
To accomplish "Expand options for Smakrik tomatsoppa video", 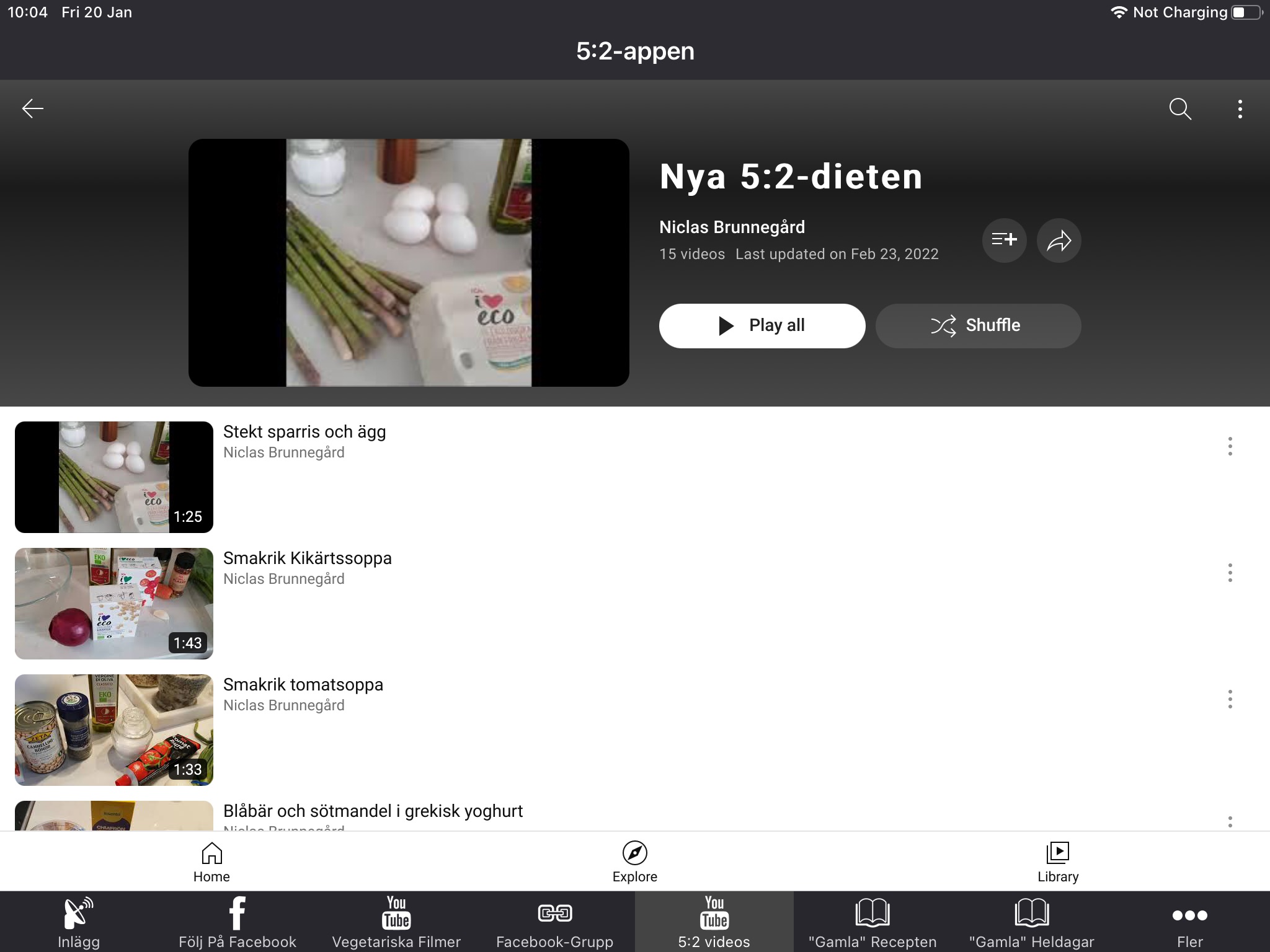I will point(1232,699).
